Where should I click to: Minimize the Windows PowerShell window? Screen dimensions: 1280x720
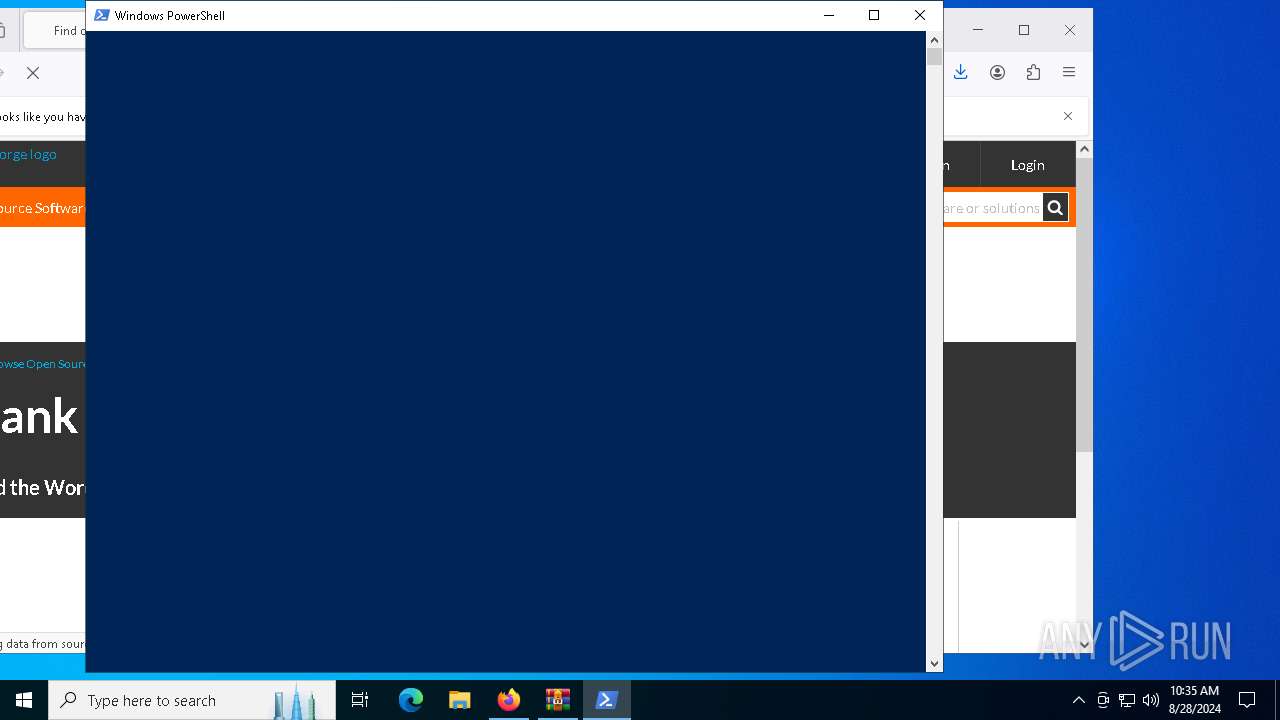828,15
